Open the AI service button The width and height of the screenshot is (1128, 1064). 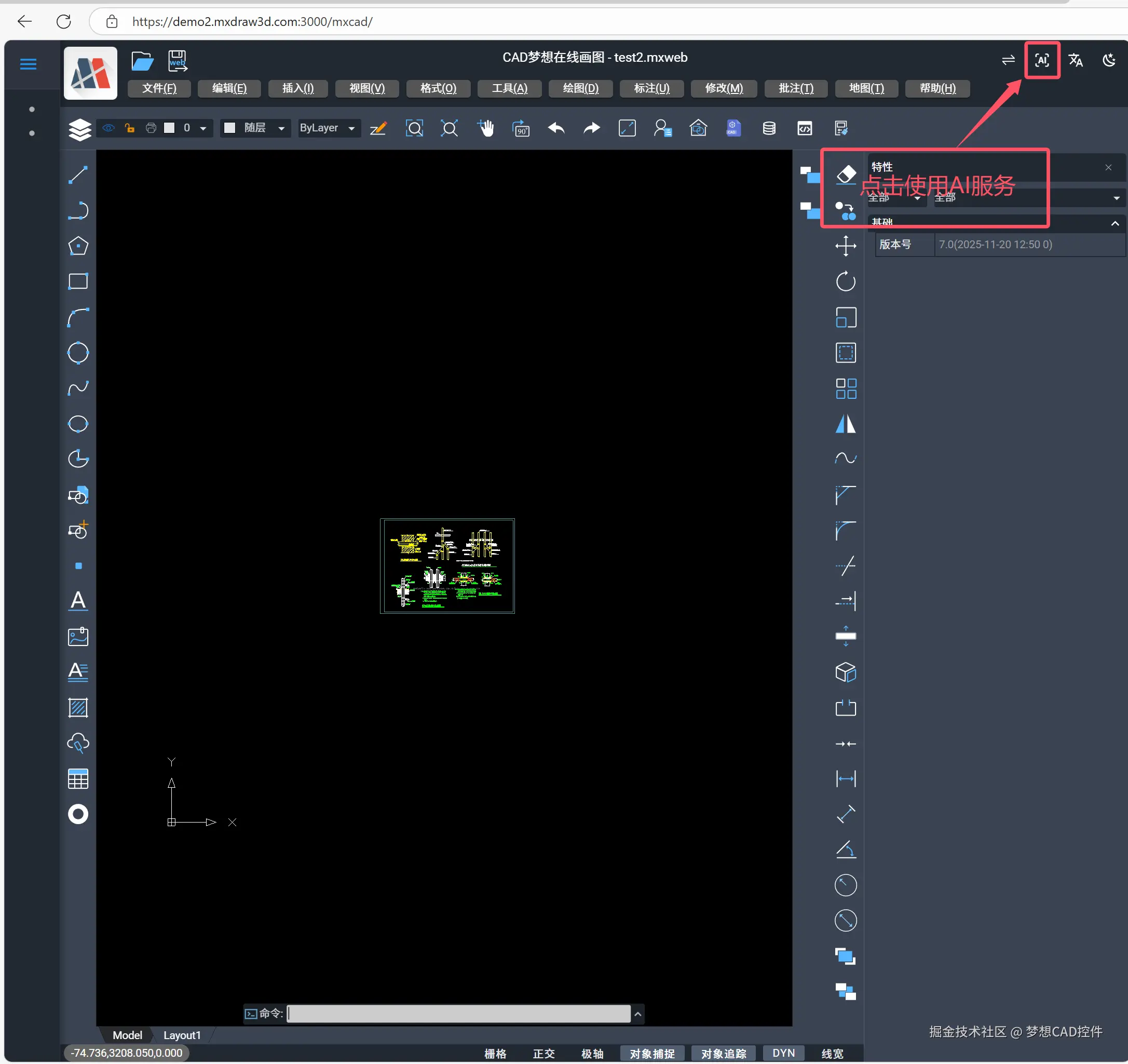tap(1042, 60)
